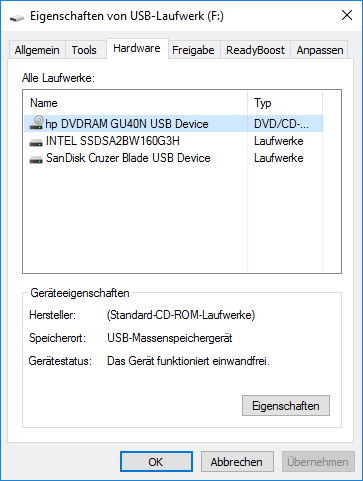363x481 pixels.
Task: Click the hp DVDRAM drive icon
Action: tap(36, 123)
